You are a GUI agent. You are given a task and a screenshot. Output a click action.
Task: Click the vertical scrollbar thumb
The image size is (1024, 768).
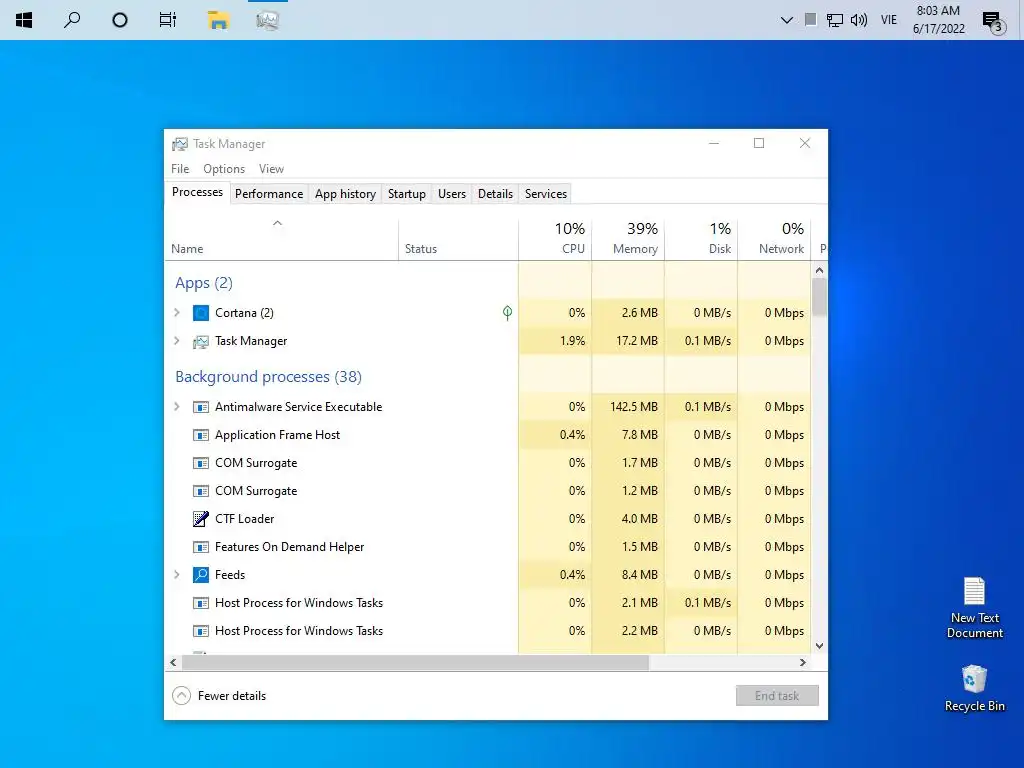[819, 297]
